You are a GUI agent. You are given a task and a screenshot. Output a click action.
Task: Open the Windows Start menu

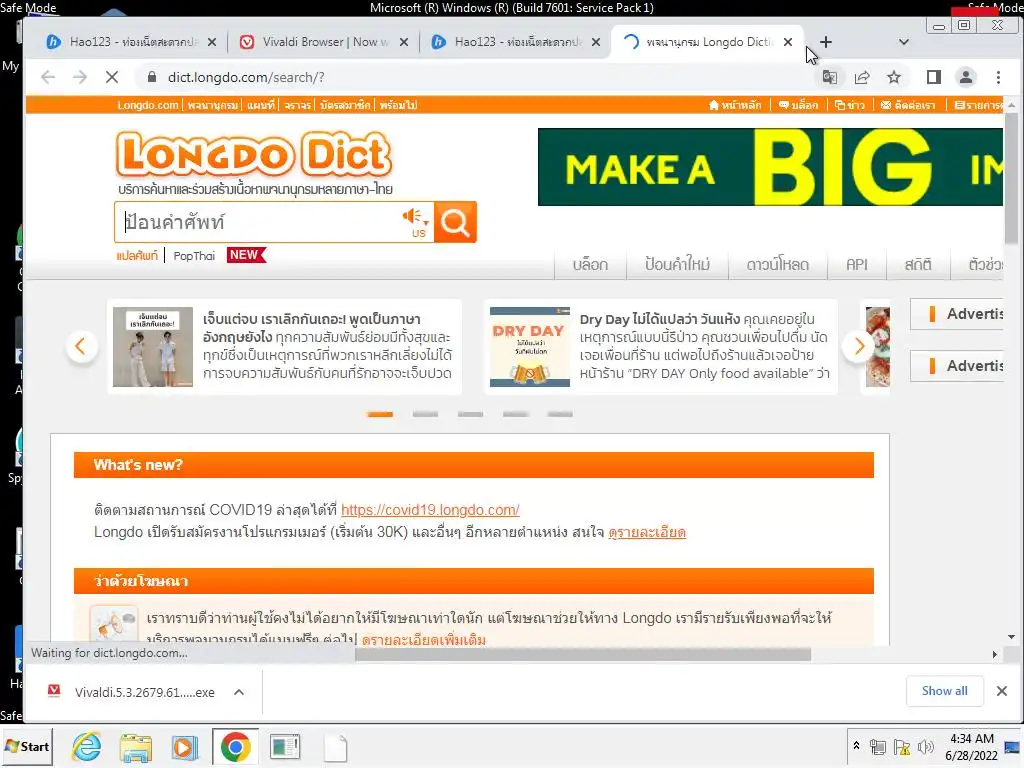coord(27,746)
